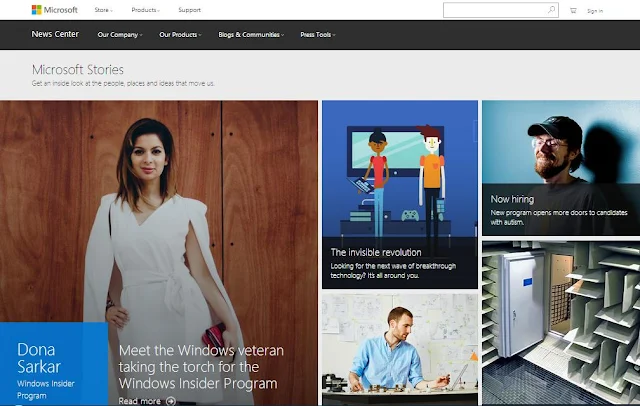The image size is (640, 406).
Task: Open the shopping cart icon
Action: click(573, 11)
